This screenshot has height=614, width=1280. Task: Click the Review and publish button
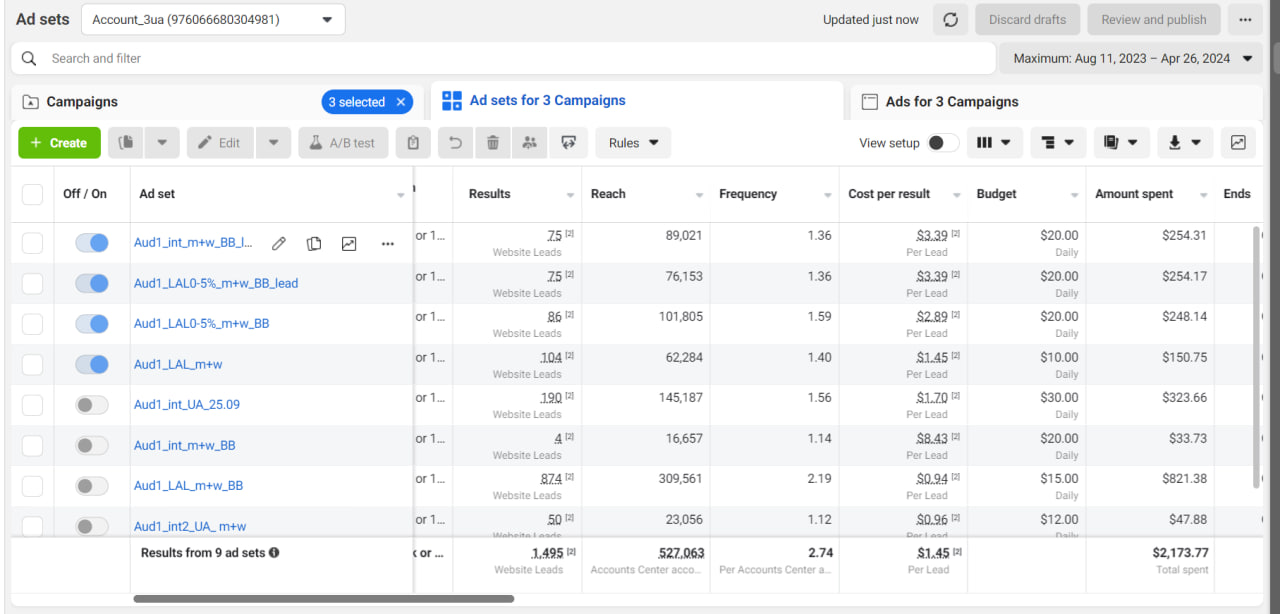(x=1154, y=20)
